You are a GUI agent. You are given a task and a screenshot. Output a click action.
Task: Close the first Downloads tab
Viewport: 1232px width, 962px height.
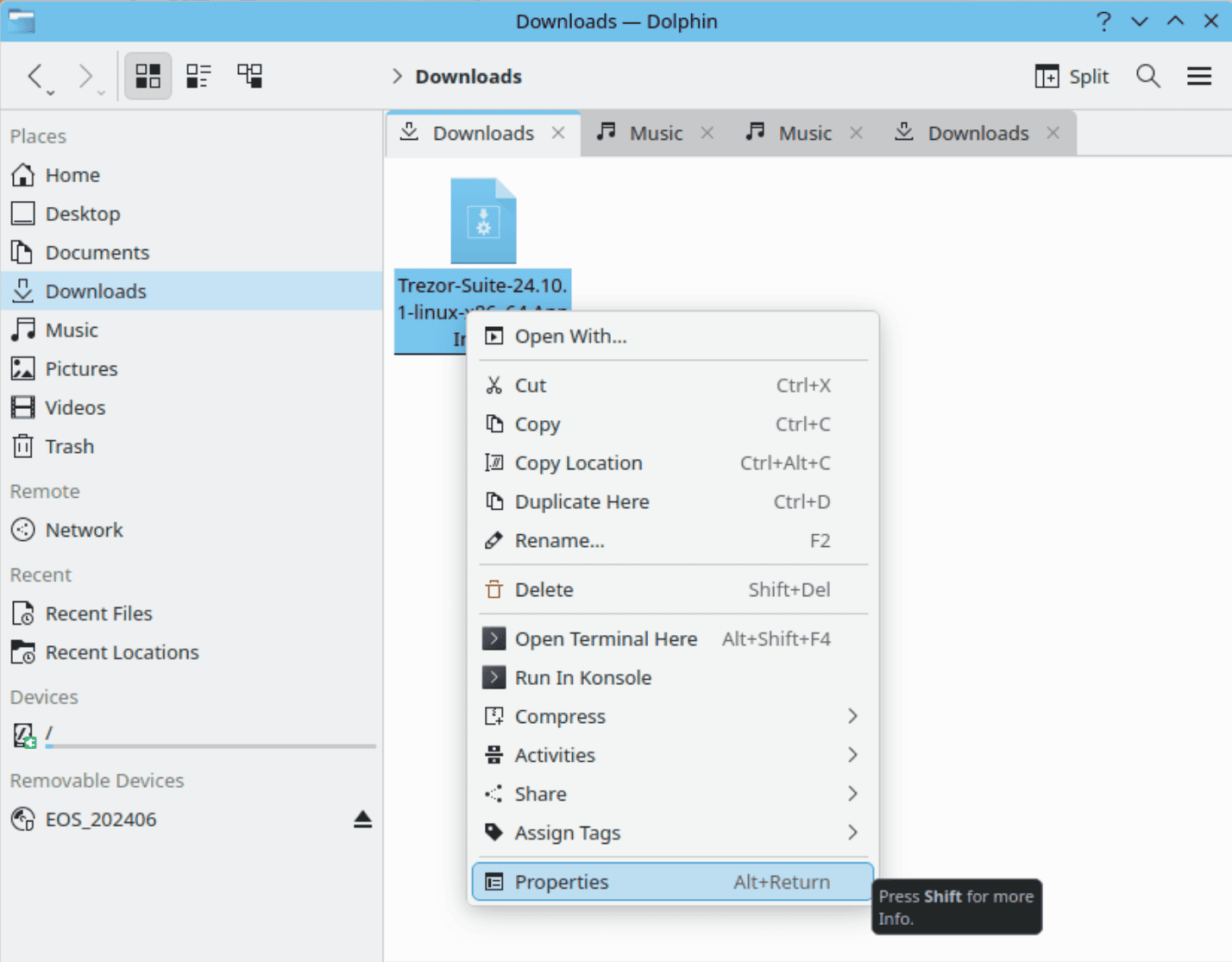point(558,133)
